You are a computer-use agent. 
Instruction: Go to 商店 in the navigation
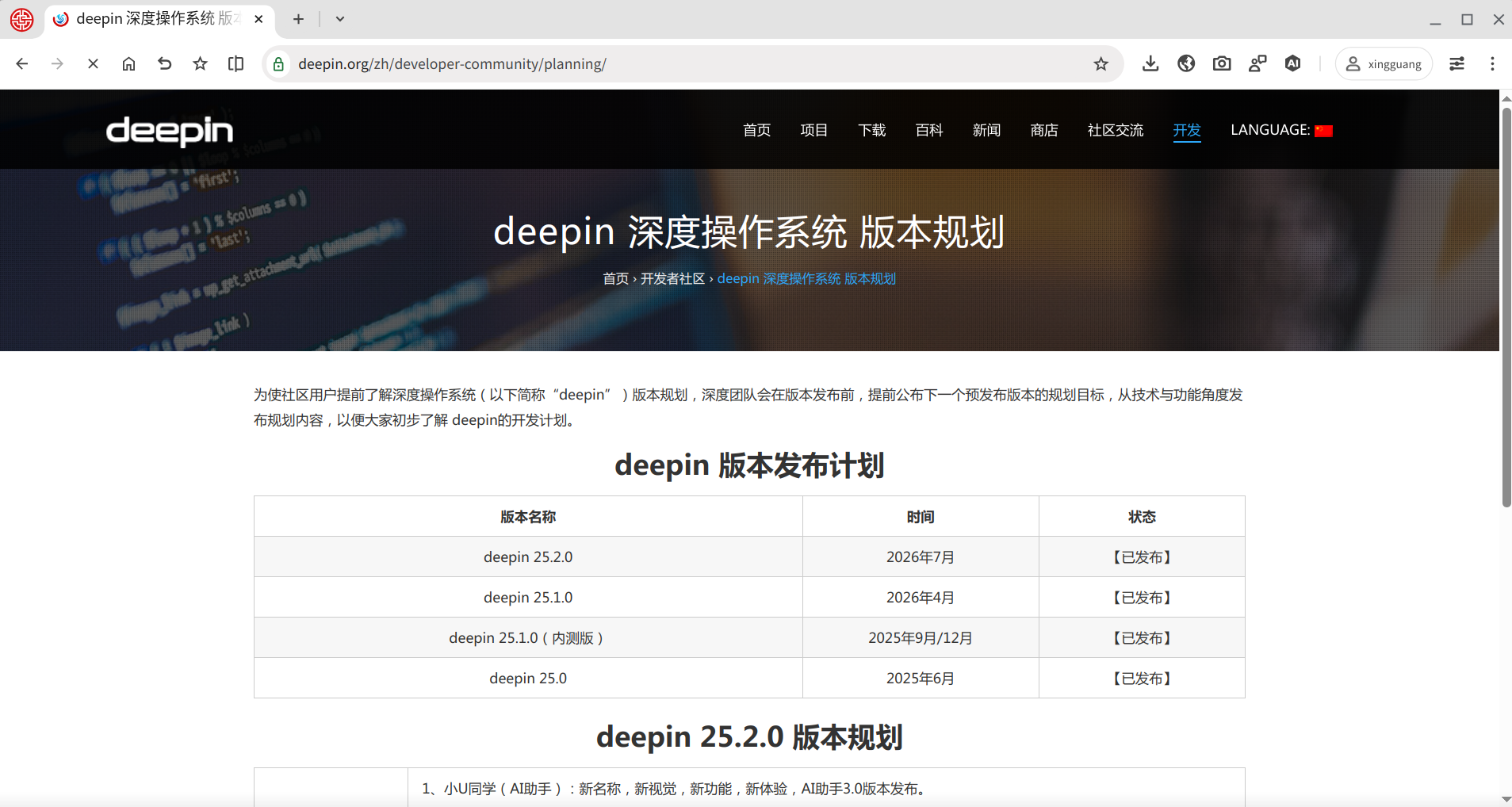tap(1044, 130)
